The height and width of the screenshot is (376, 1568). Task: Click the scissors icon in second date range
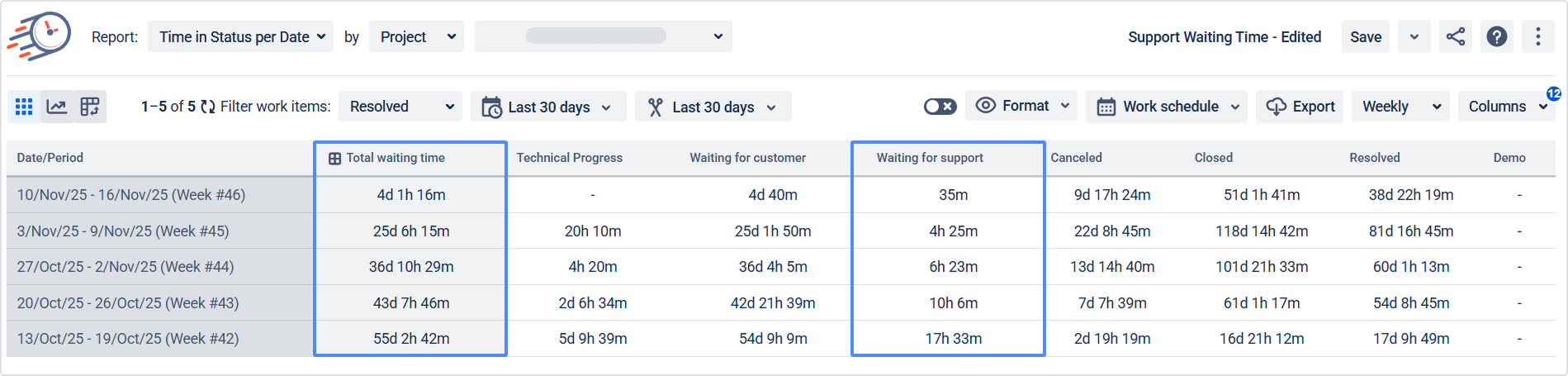(x=656, y=107)
